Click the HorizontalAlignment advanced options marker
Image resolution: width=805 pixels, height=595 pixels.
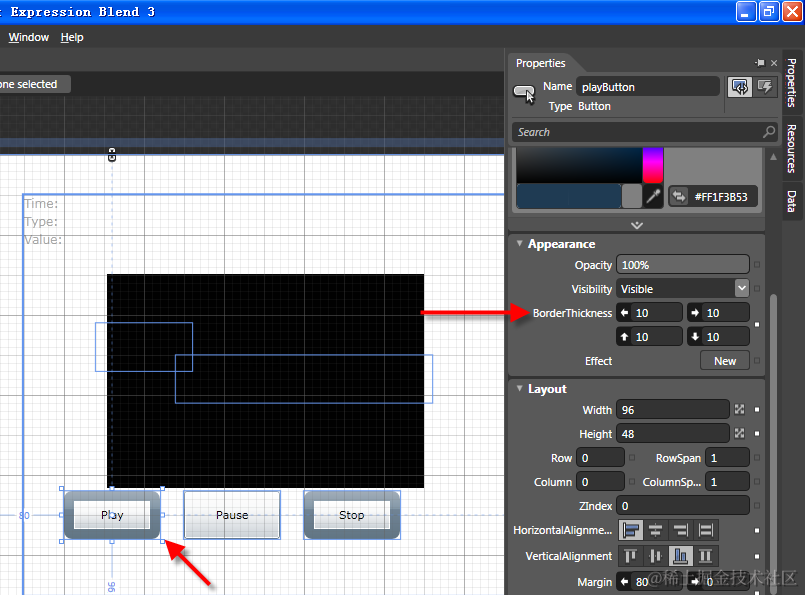757,530
